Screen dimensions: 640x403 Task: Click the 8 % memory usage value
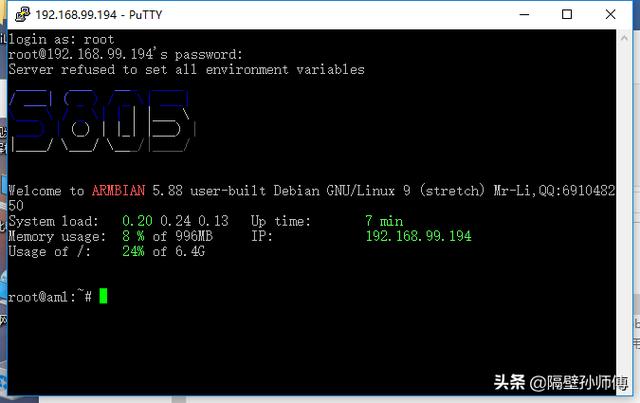pos(133,236)
